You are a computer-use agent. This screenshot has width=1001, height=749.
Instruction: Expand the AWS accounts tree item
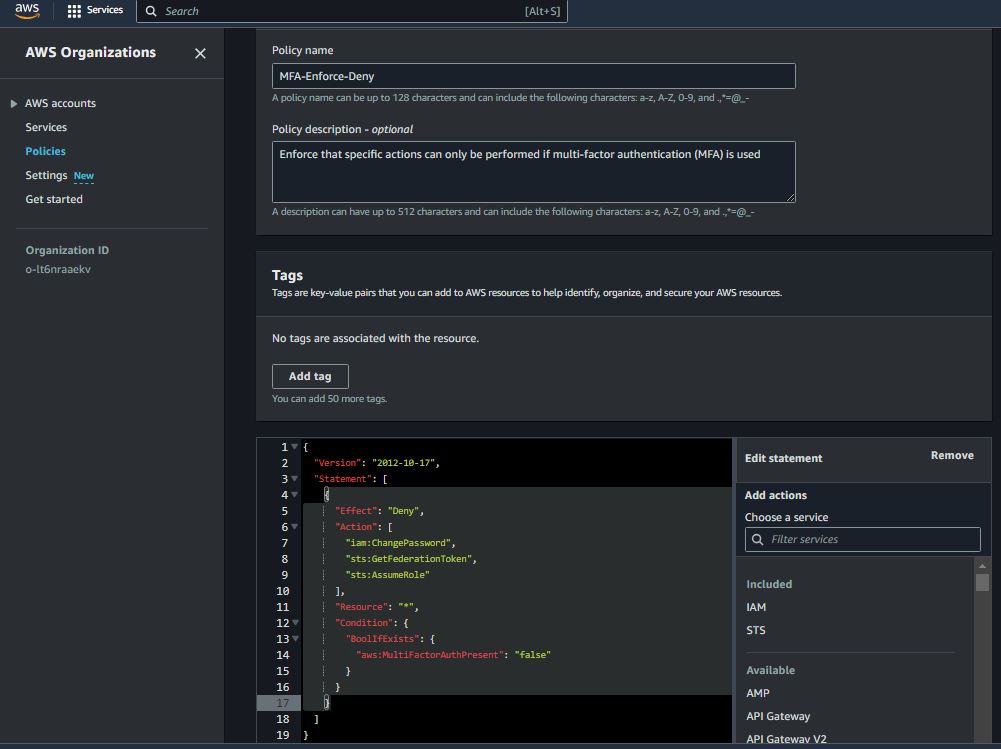(x=14, y=104)
